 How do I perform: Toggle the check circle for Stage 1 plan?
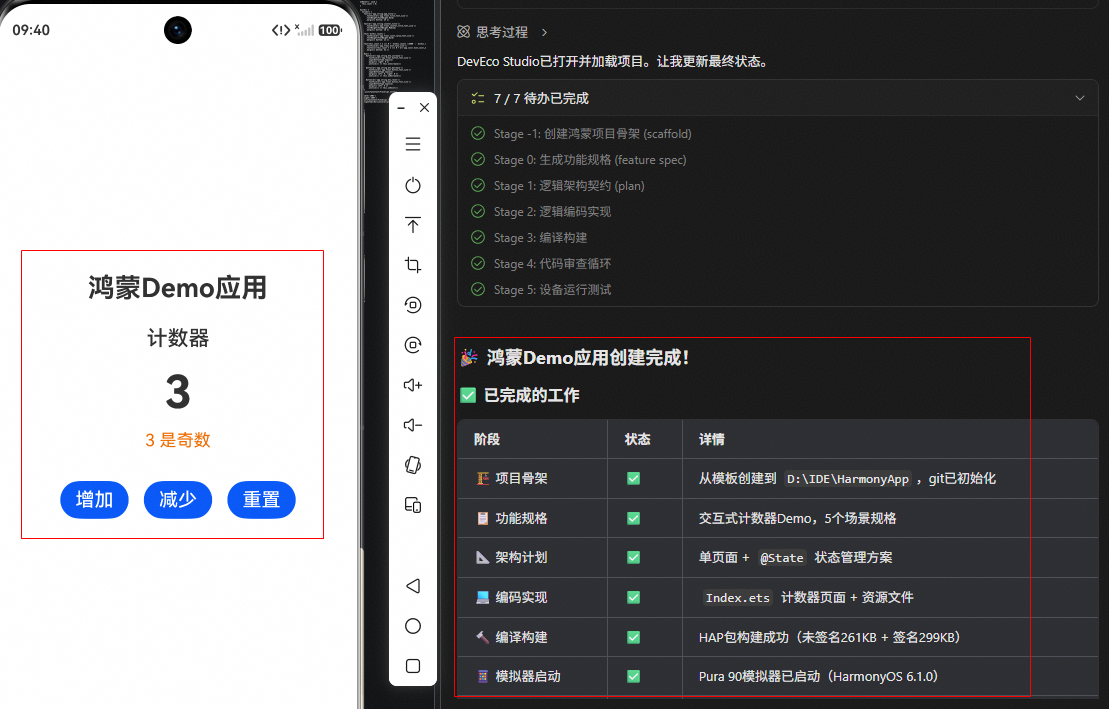pos(478,185)
